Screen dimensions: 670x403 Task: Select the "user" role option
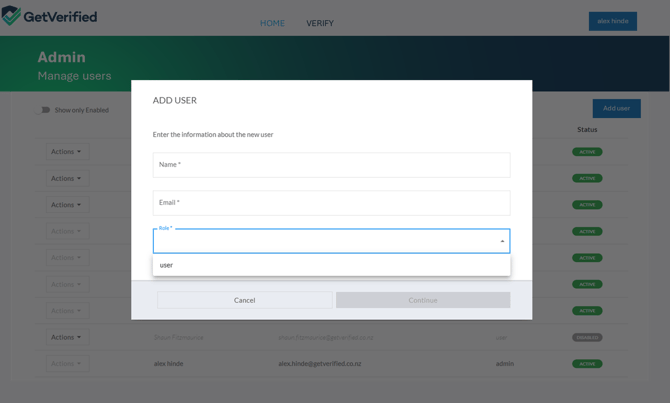pos(167,265)
